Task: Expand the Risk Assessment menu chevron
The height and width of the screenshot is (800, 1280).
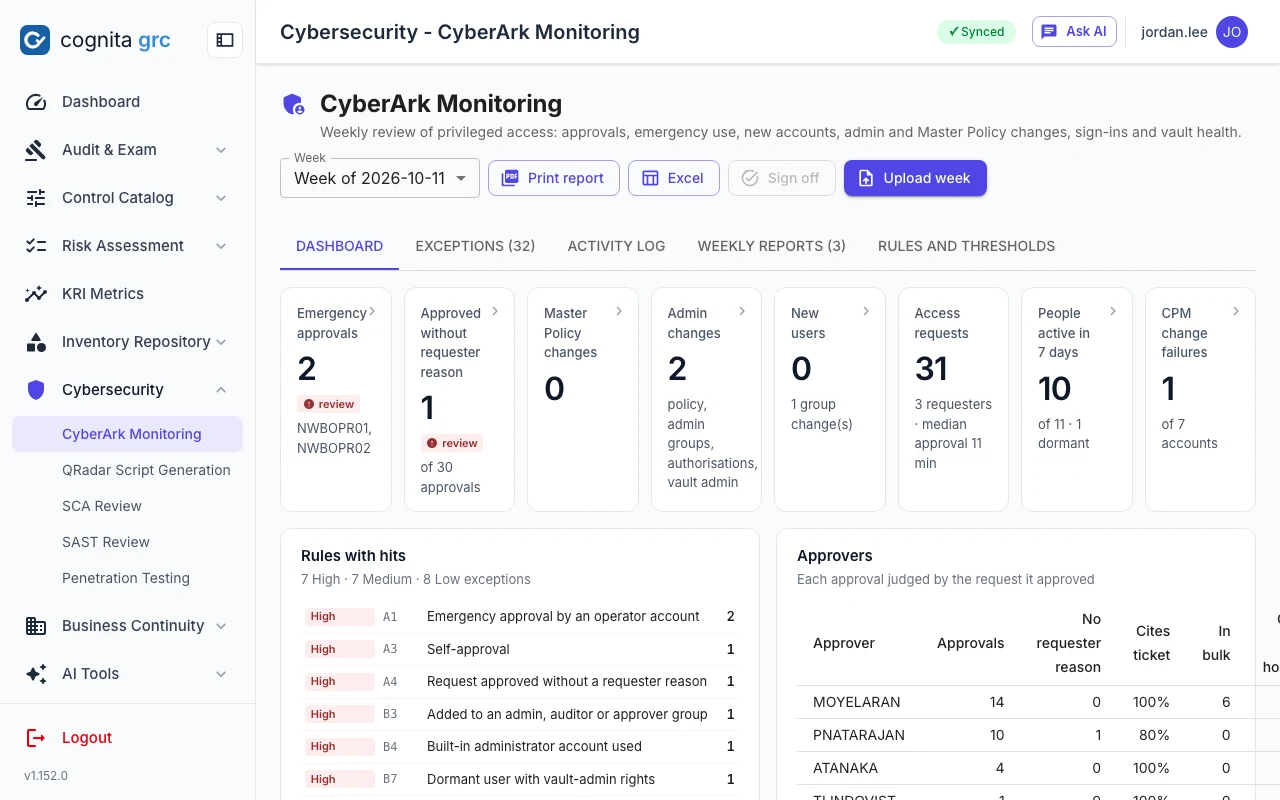Action: tap(221, 246)
